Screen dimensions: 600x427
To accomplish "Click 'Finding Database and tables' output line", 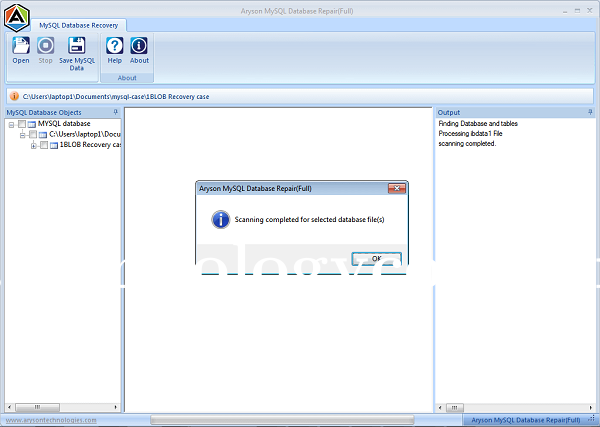I will (x=478, y=124).
